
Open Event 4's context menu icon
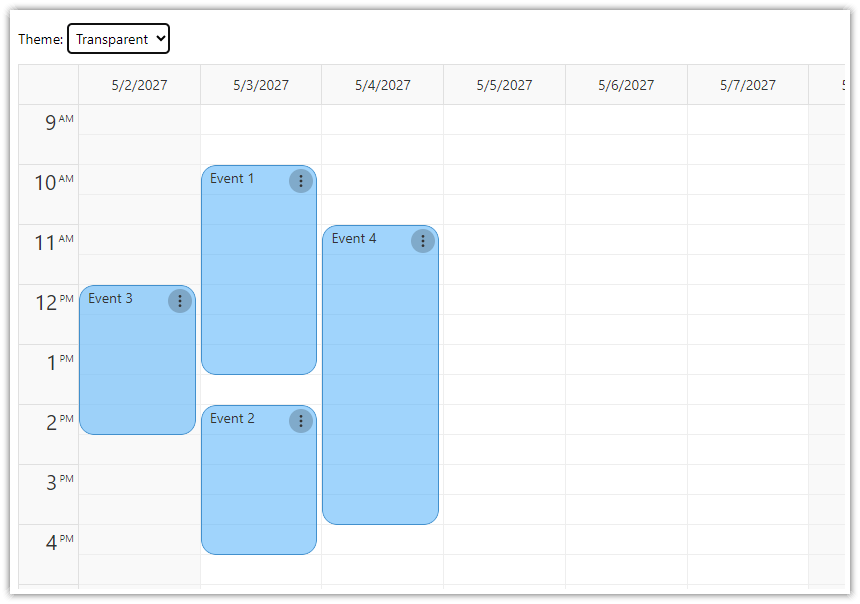[422, 241]
